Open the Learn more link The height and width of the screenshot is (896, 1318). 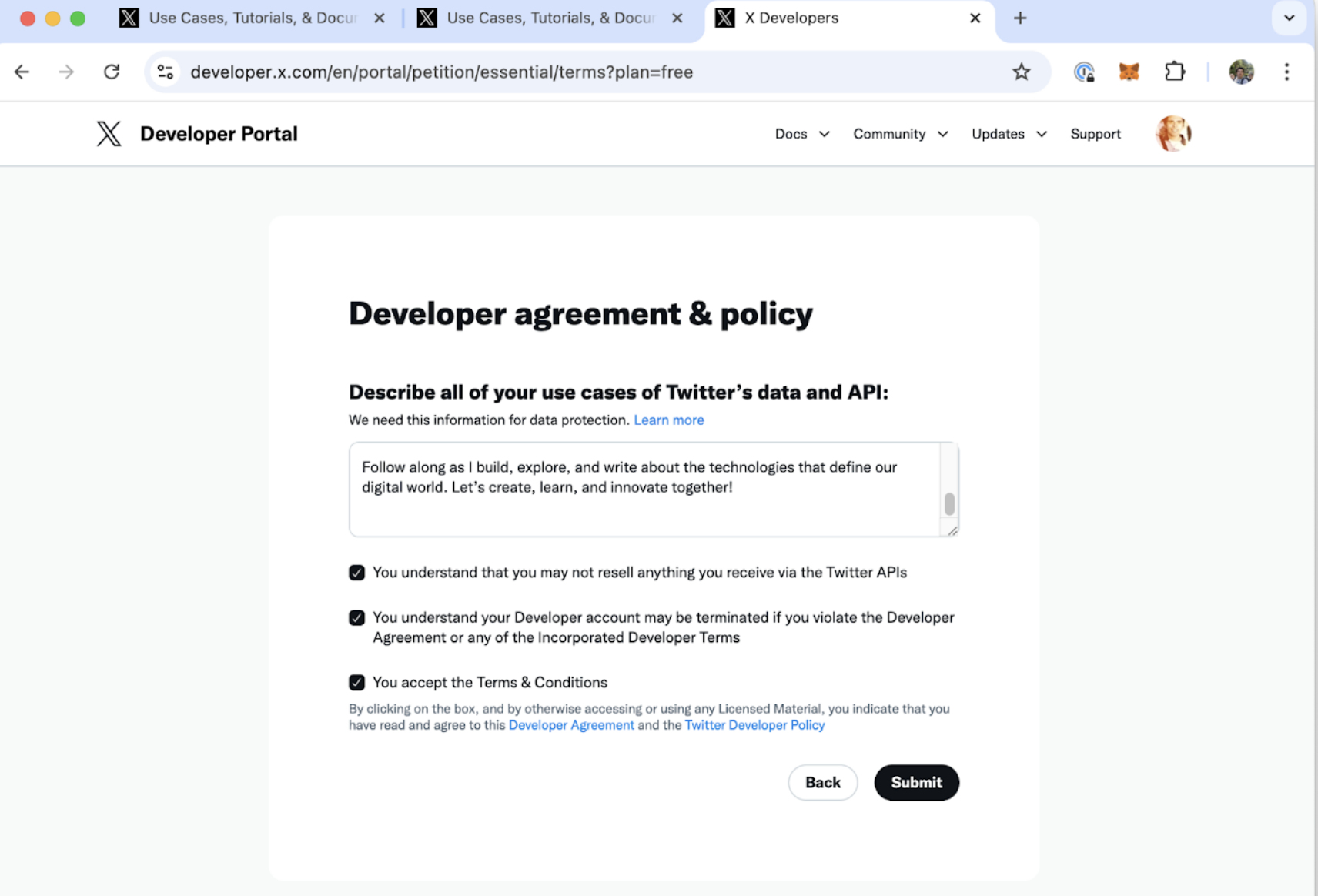pos(668,420)
